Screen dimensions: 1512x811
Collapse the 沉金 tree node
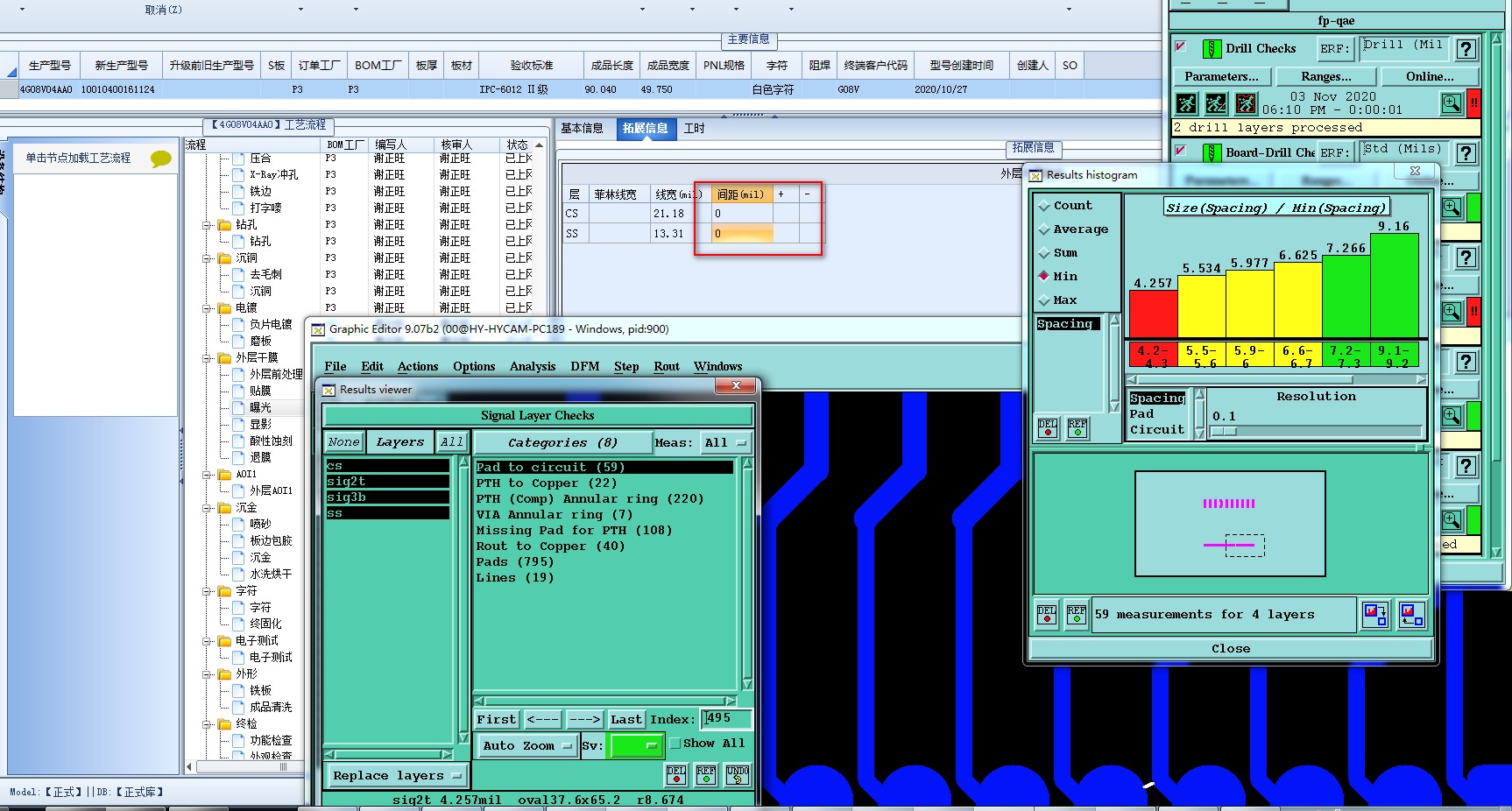tap(208, 508)
